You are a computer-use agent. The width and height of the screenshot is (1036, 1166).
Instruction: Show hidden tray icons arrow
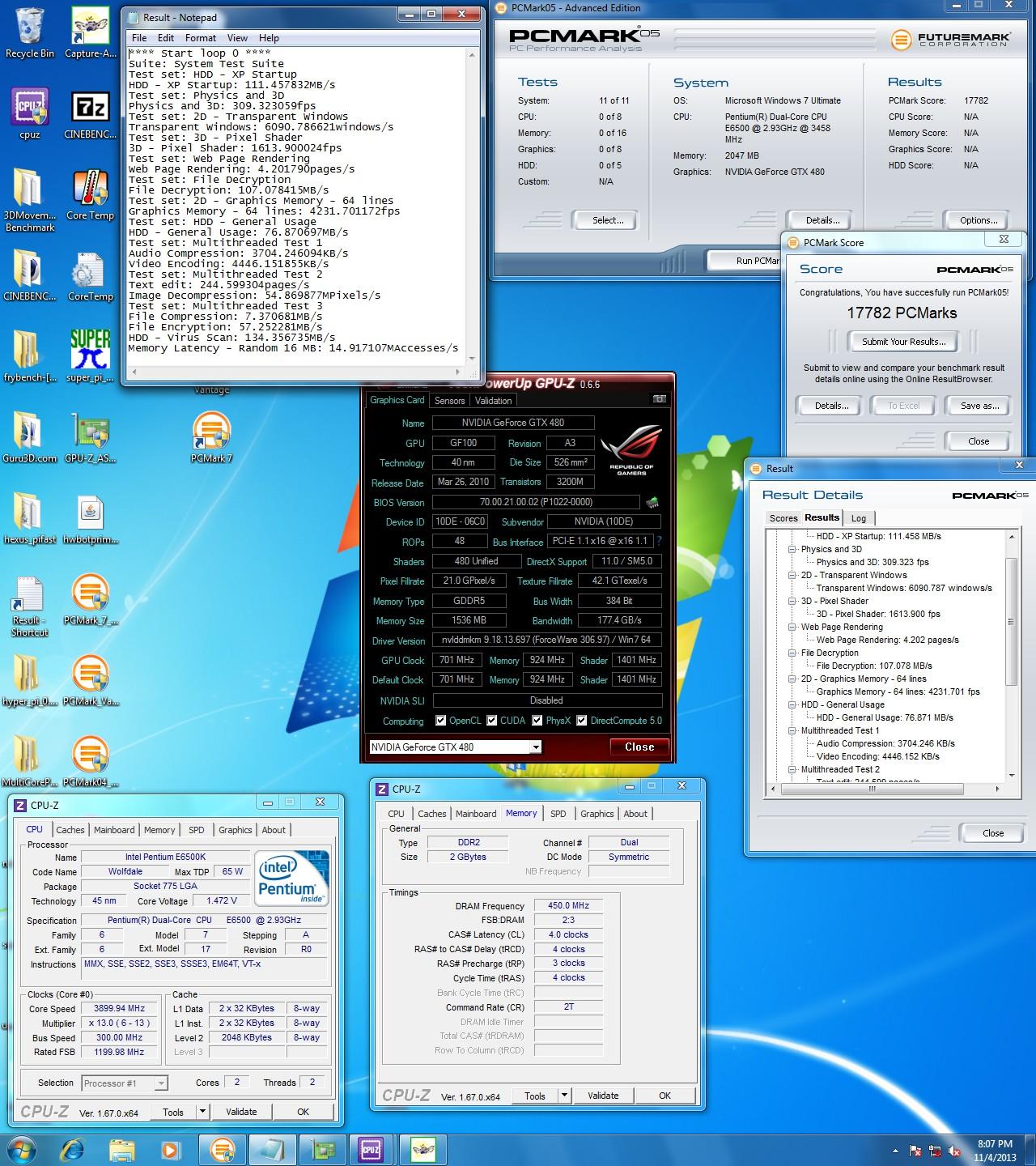(x=895, y=1150)
